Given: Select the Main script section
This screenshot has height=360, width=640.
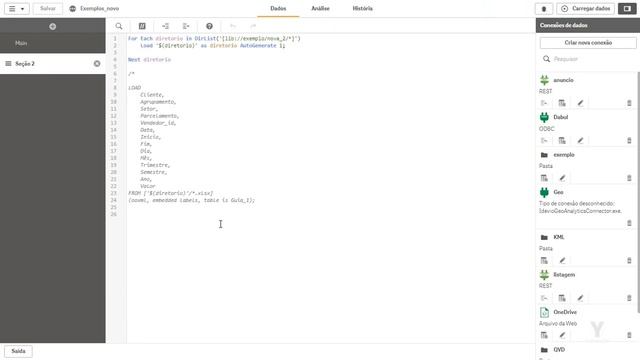Looking at the screenshot, I should pos(53,43).
